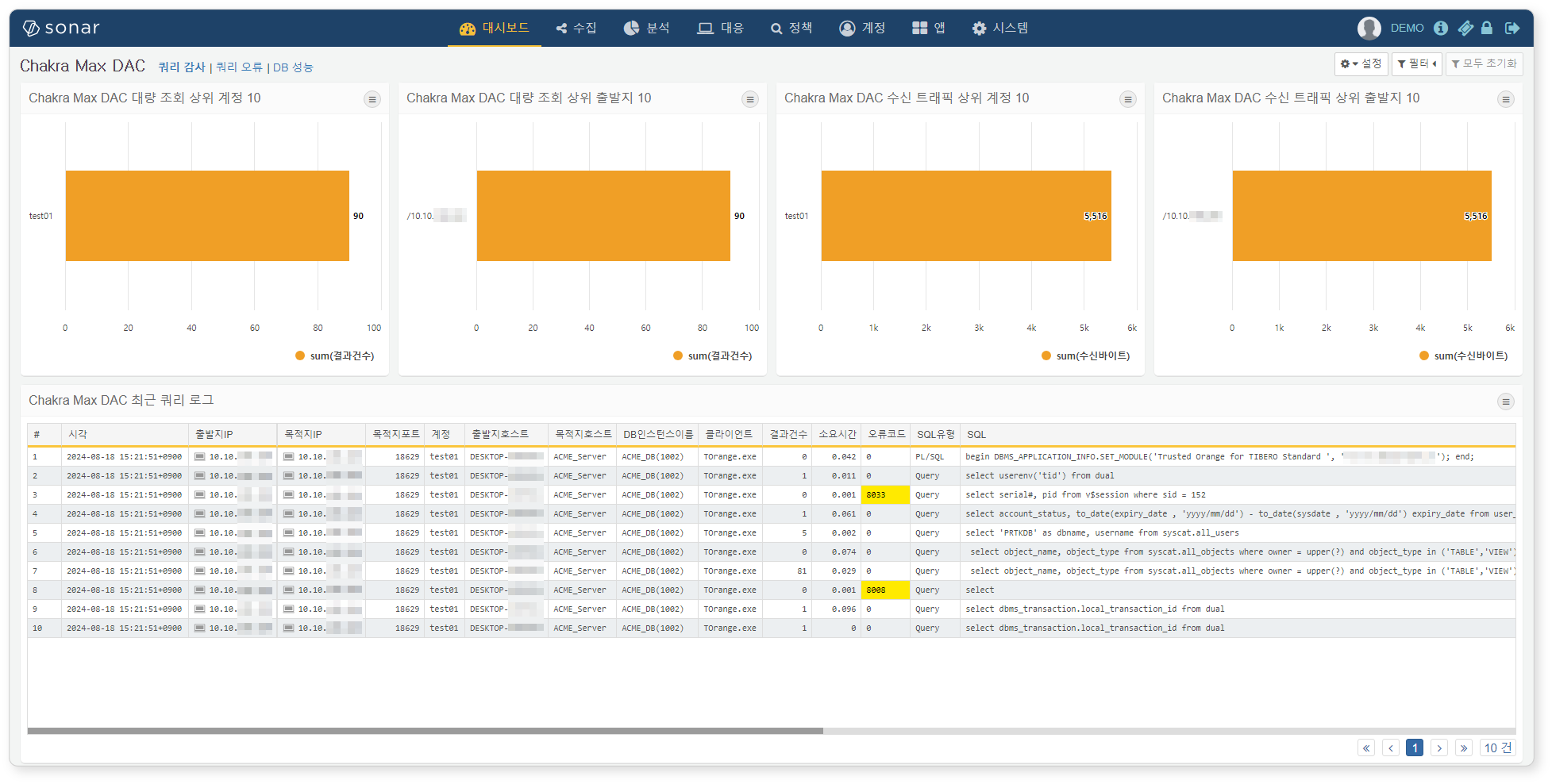Select page 1 in pagination

pos(1415,747)
